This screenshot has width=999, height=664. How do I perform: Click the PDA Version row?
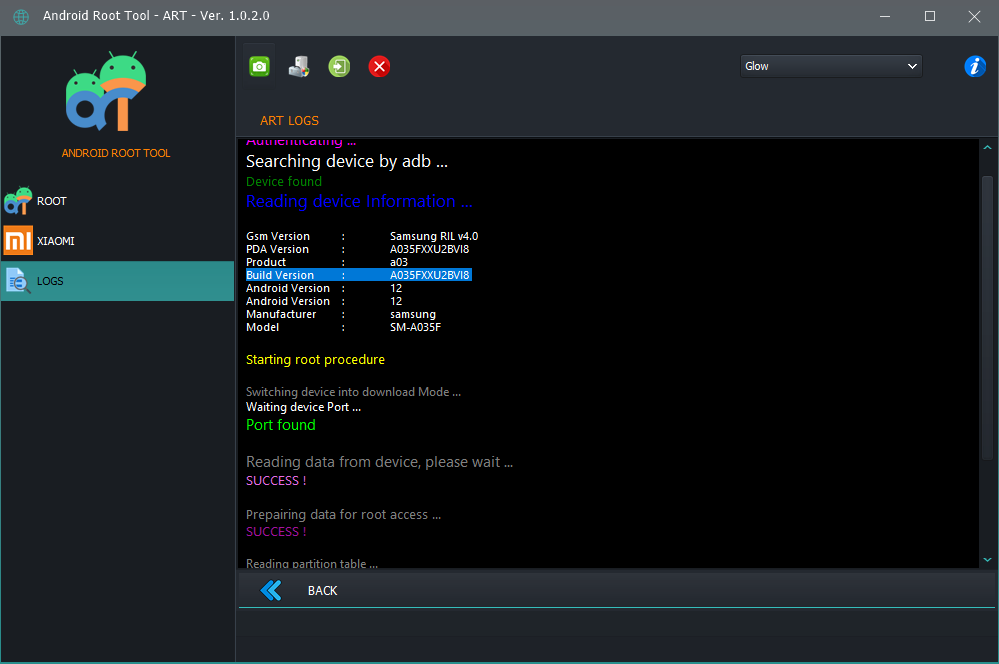tap(357, 249)
